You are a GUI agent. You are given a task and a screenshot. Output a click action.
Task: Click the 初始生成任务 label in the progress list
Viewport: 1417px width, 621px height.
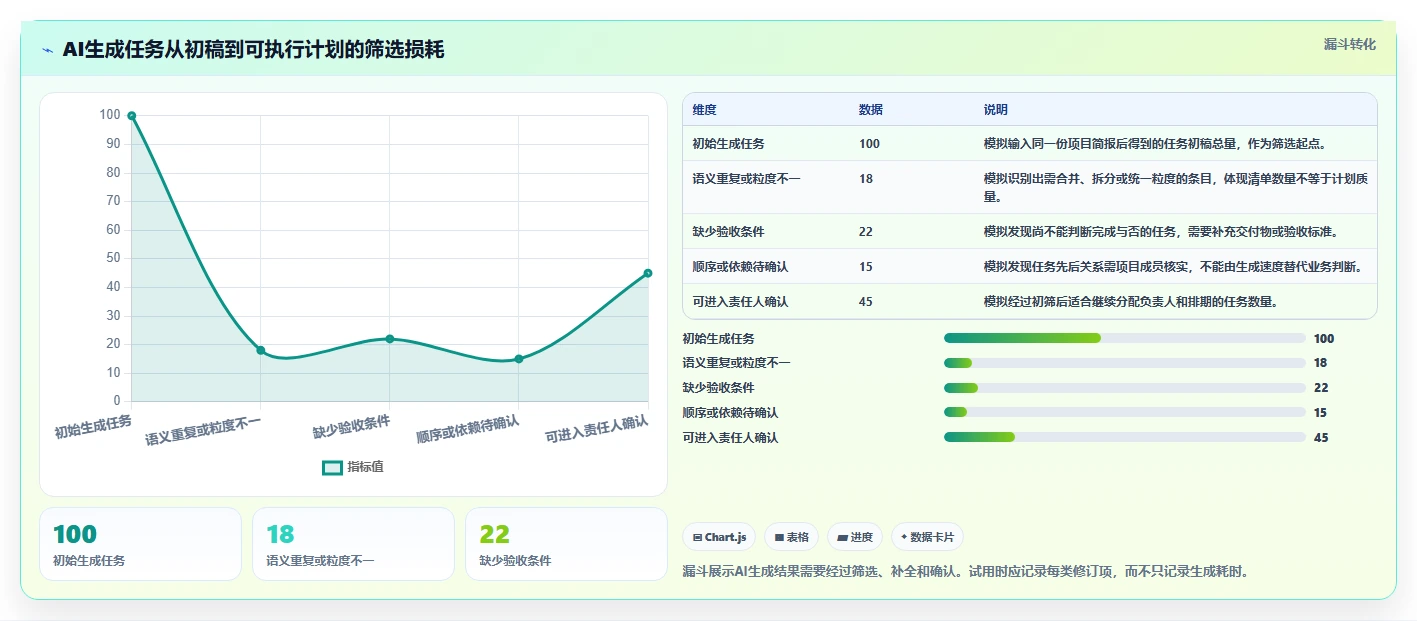coord(718,338)
